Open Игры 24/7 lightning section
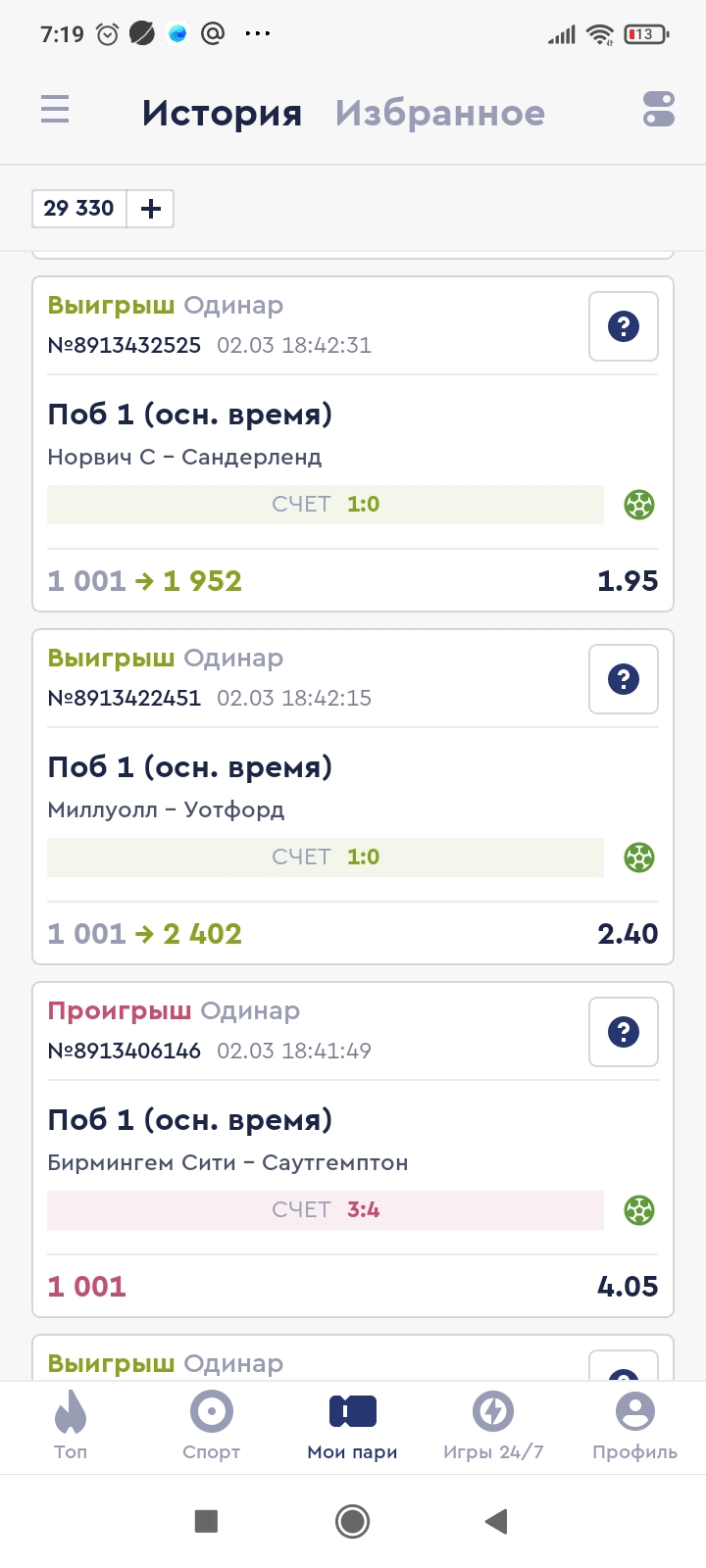This screenshot has width=706, height=1568. tap(493, 1427)
